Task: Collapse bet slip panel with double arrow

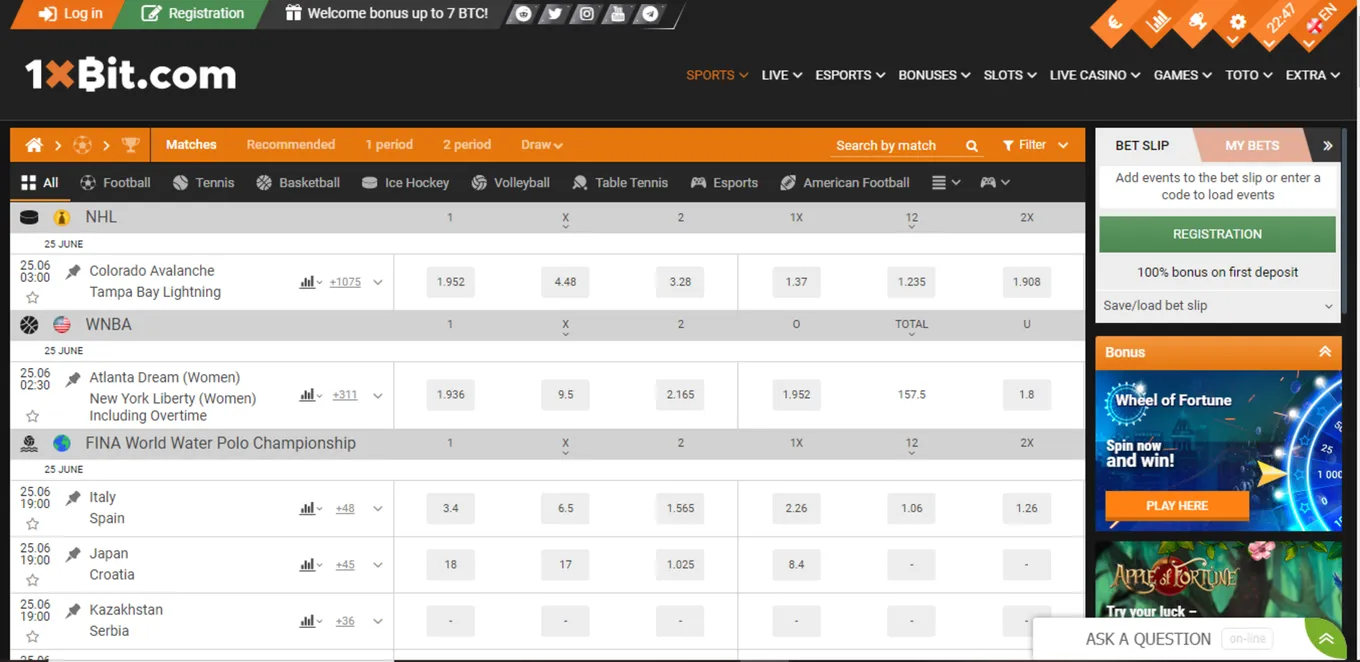Action: [x=1327, y=146]
